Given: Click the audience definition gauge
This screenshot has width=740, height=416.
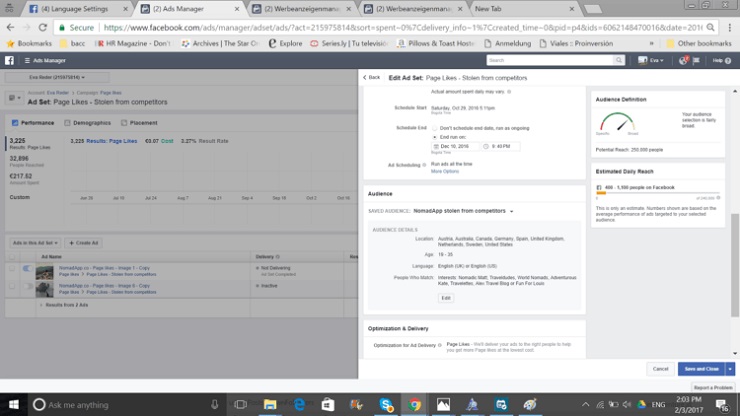Looking at the screenshot, I should [617, 122].
